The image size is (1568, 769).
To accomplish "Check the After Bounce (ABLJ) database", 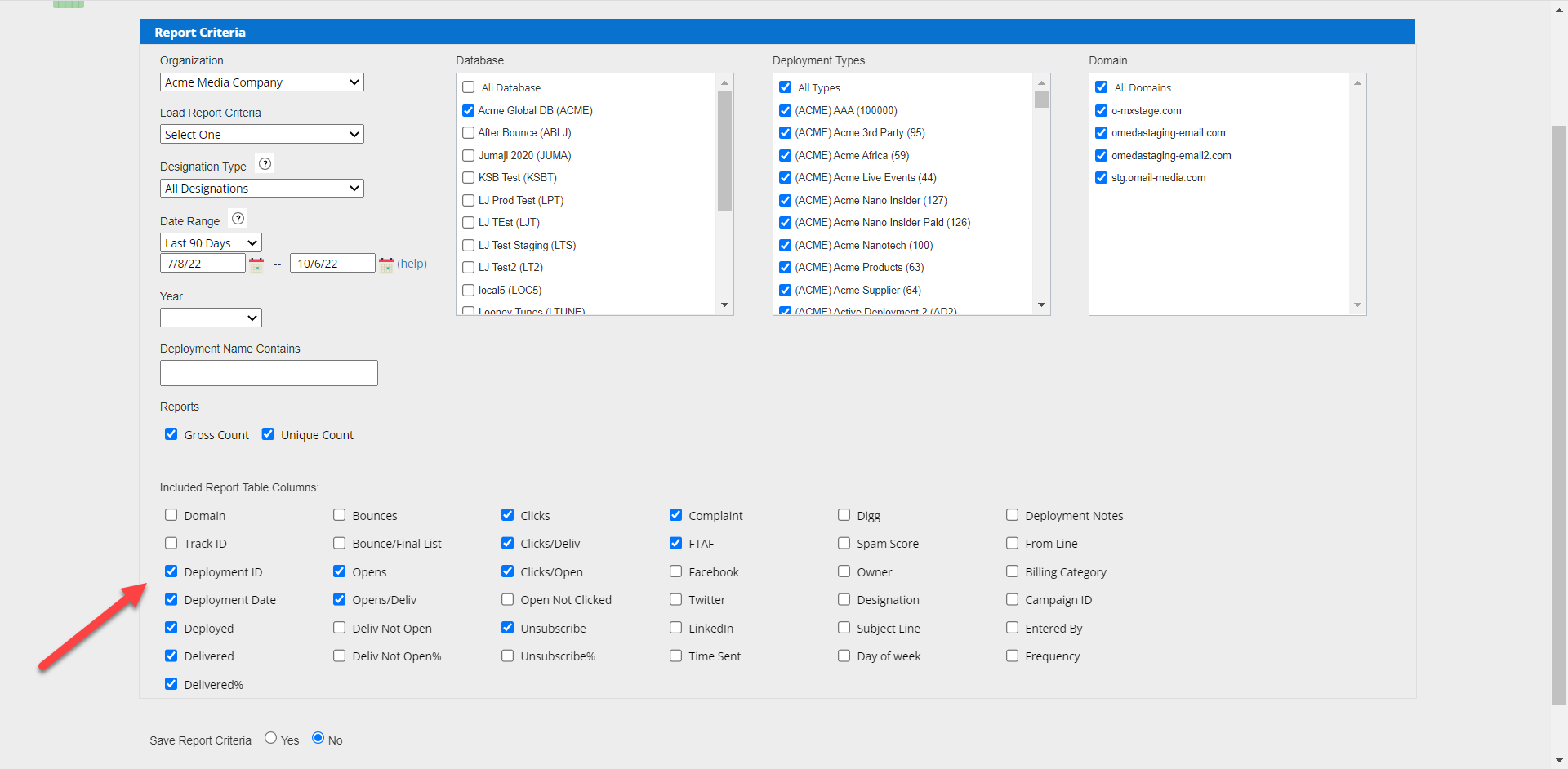I will click(x=469, y=133).
